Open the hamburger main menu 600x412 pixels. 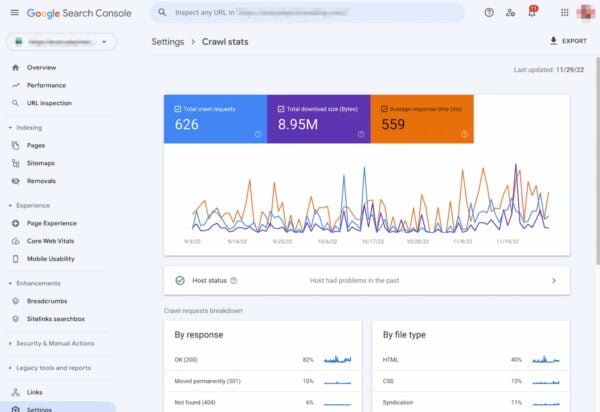coord(14,12)
